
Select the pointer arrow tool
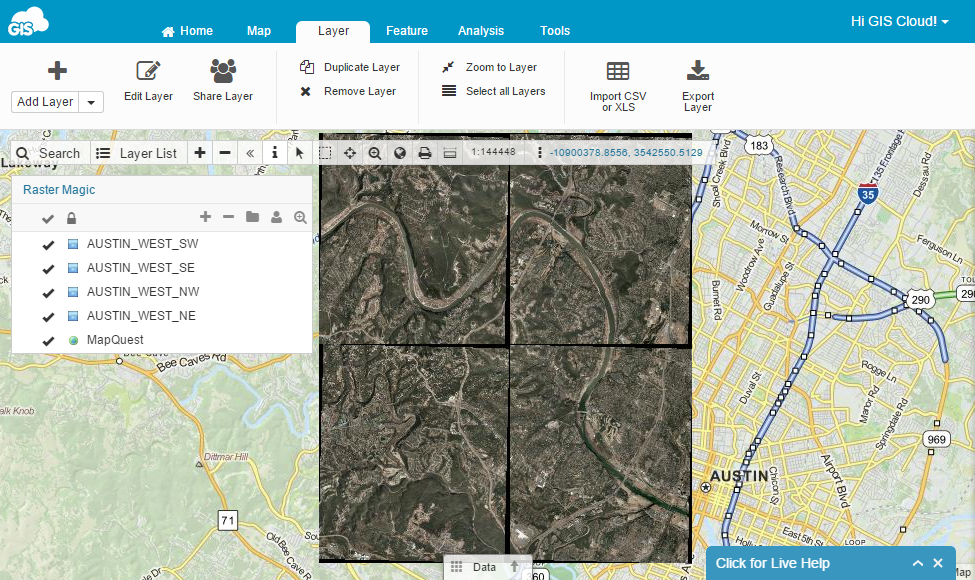pyautogui.click(x=300, y=153)
